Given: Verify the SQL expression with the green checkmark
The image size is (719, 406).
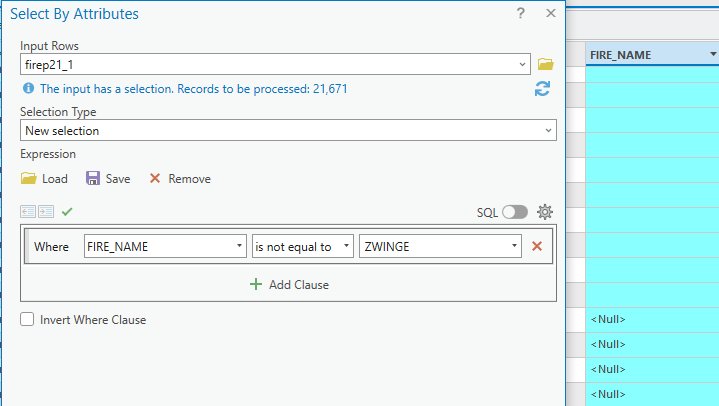Looking at the screenshot, I should click(67, 211).
